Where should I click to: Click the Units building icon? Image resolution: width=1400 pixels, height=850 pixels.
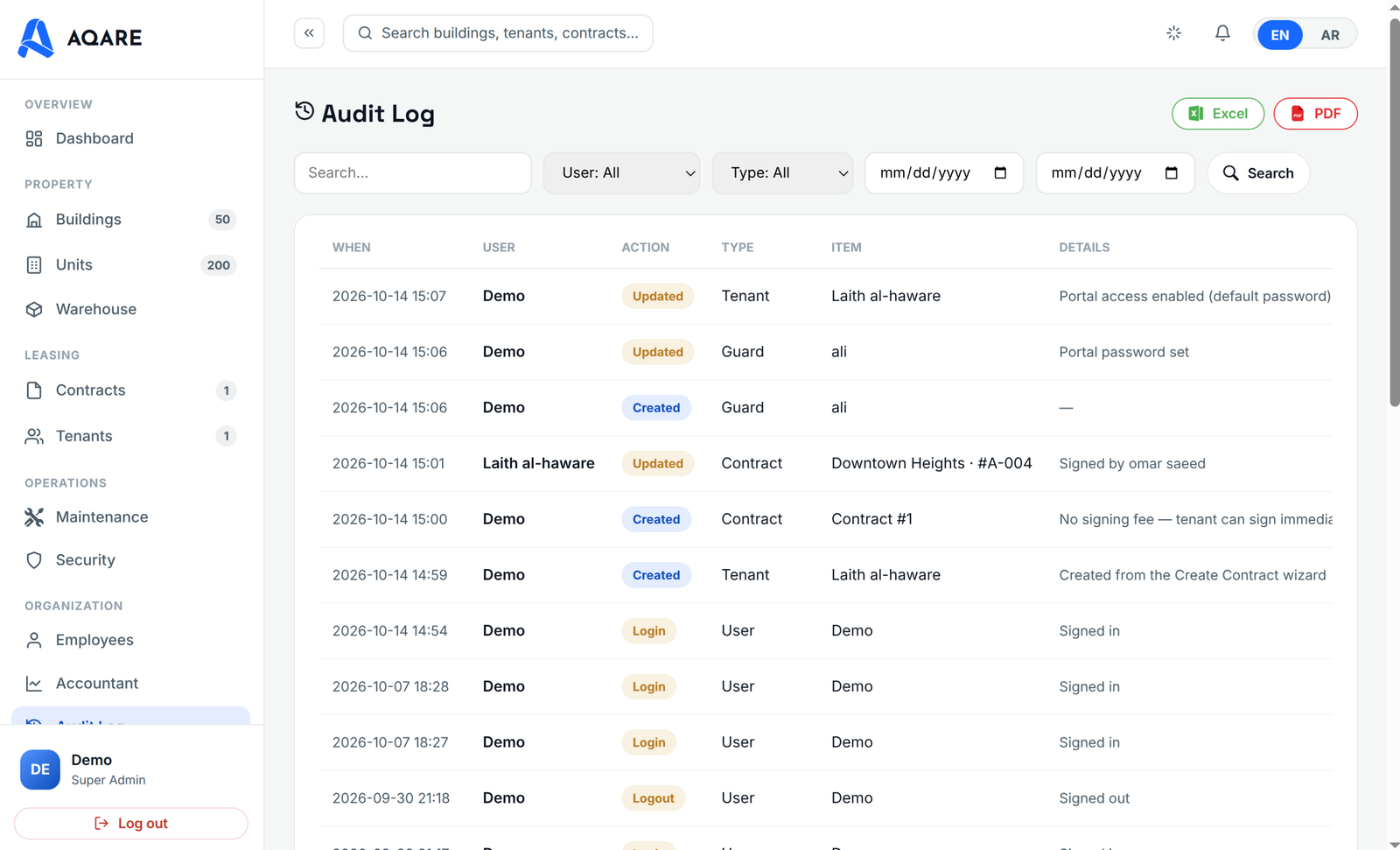click(x=34, y=265)
